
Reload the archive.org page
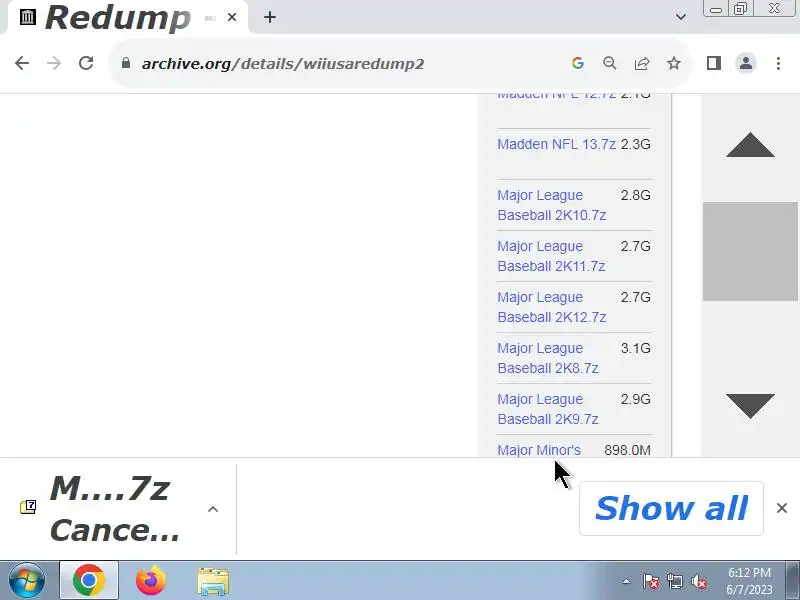click(x=86, y=63)
